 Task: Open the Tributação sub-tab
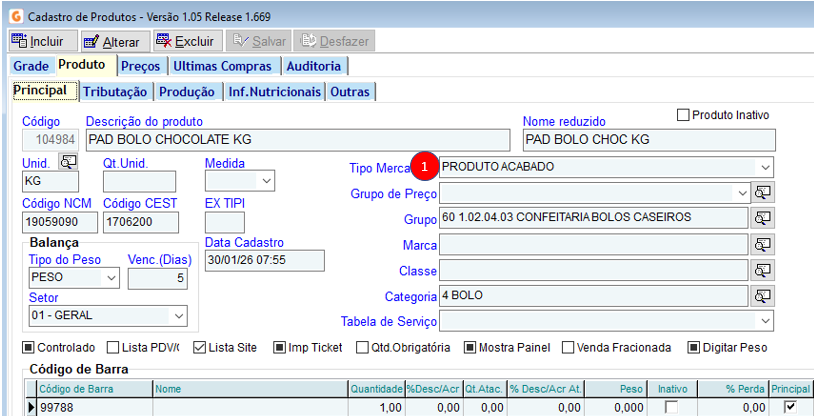click(x=115, y=92)
